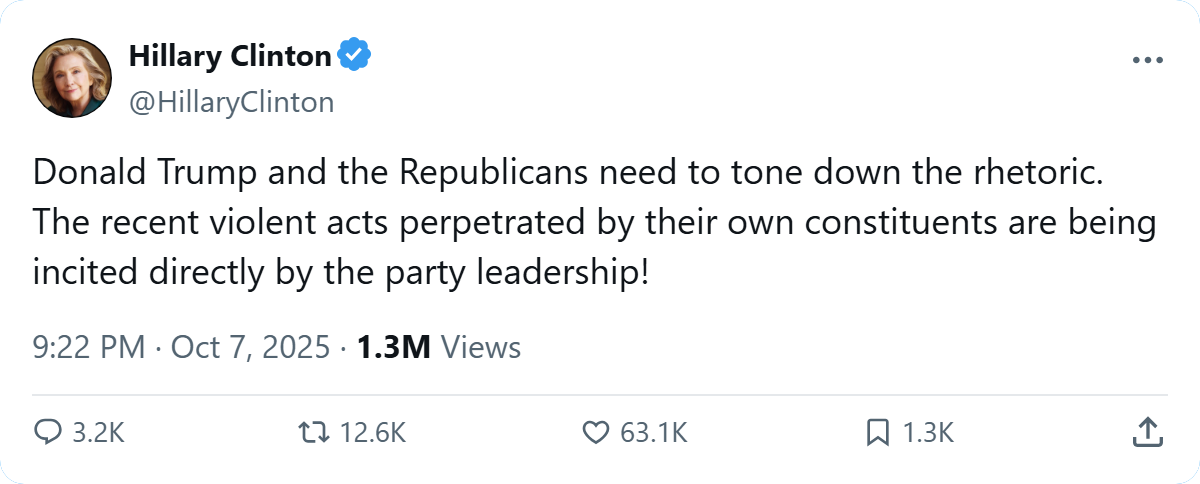The height and width of the screenshot is (484, 1200).
Task: Repost the tweet using the arrows icon
Action: [313, 432]
